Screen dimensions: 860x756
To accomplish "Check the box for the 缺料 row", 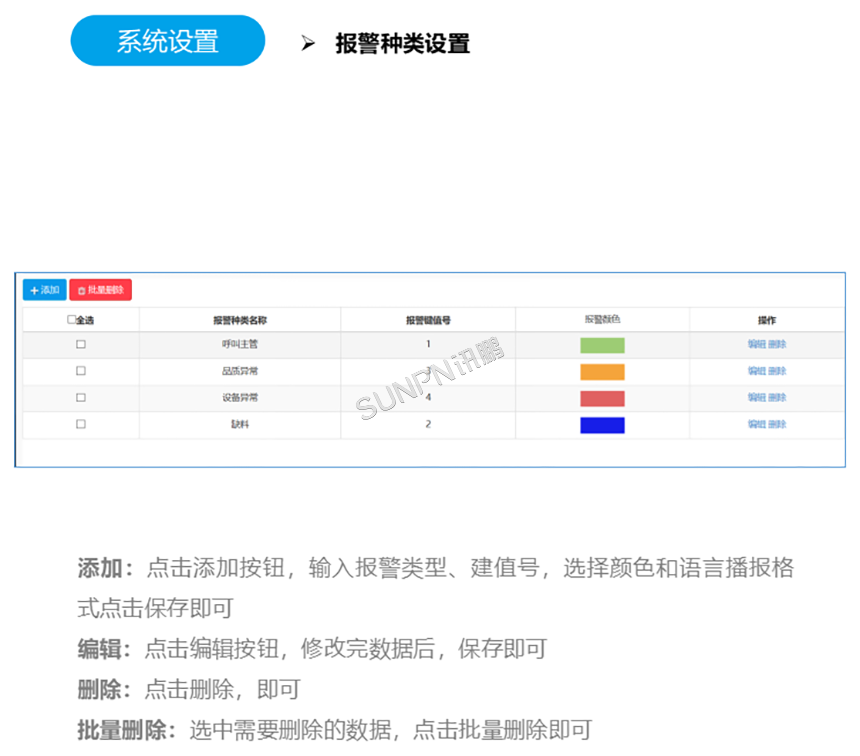I will 81,424.
